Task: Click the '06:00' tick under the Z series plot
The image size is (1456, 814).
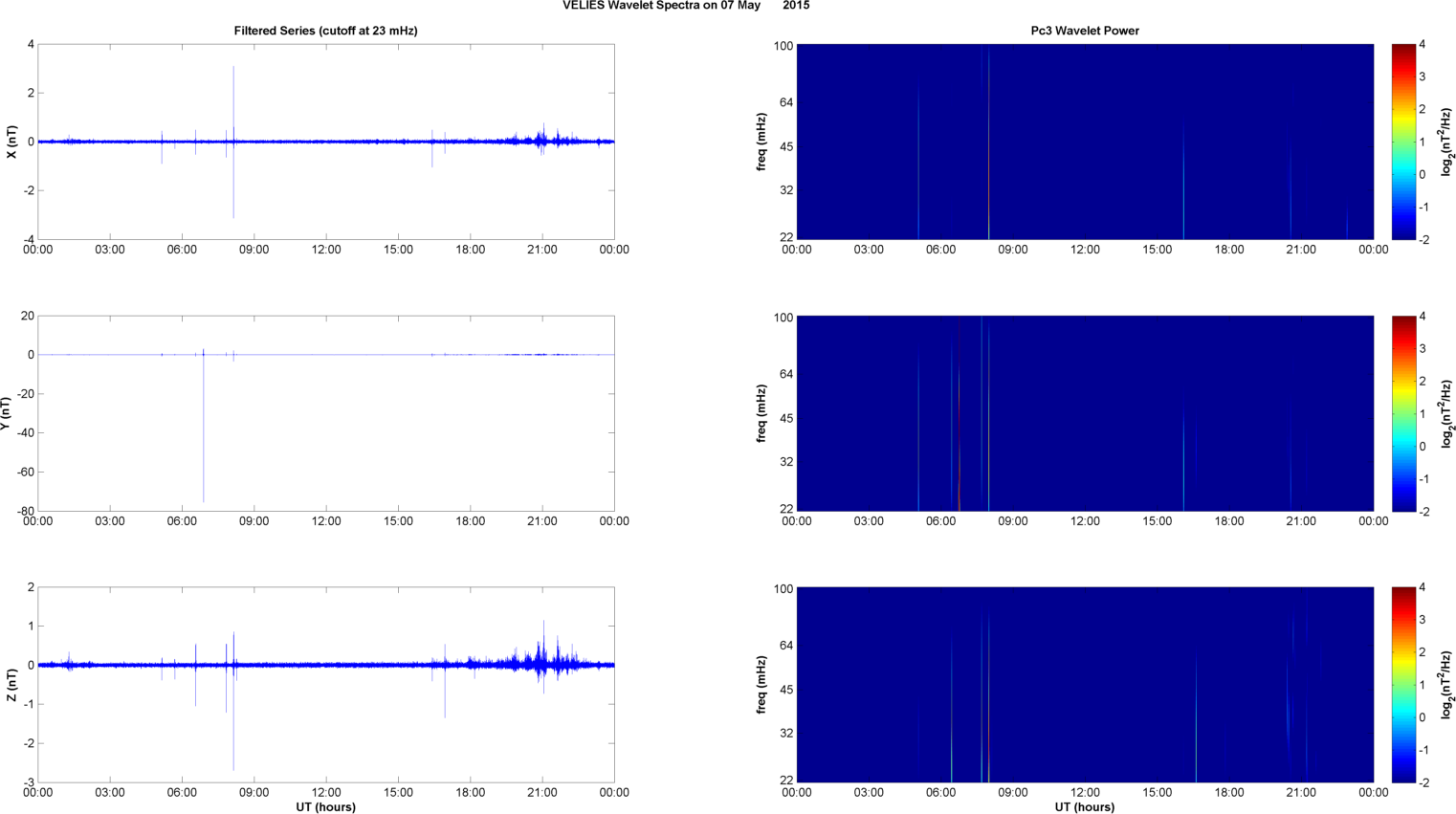Action: tap(182, 792)
